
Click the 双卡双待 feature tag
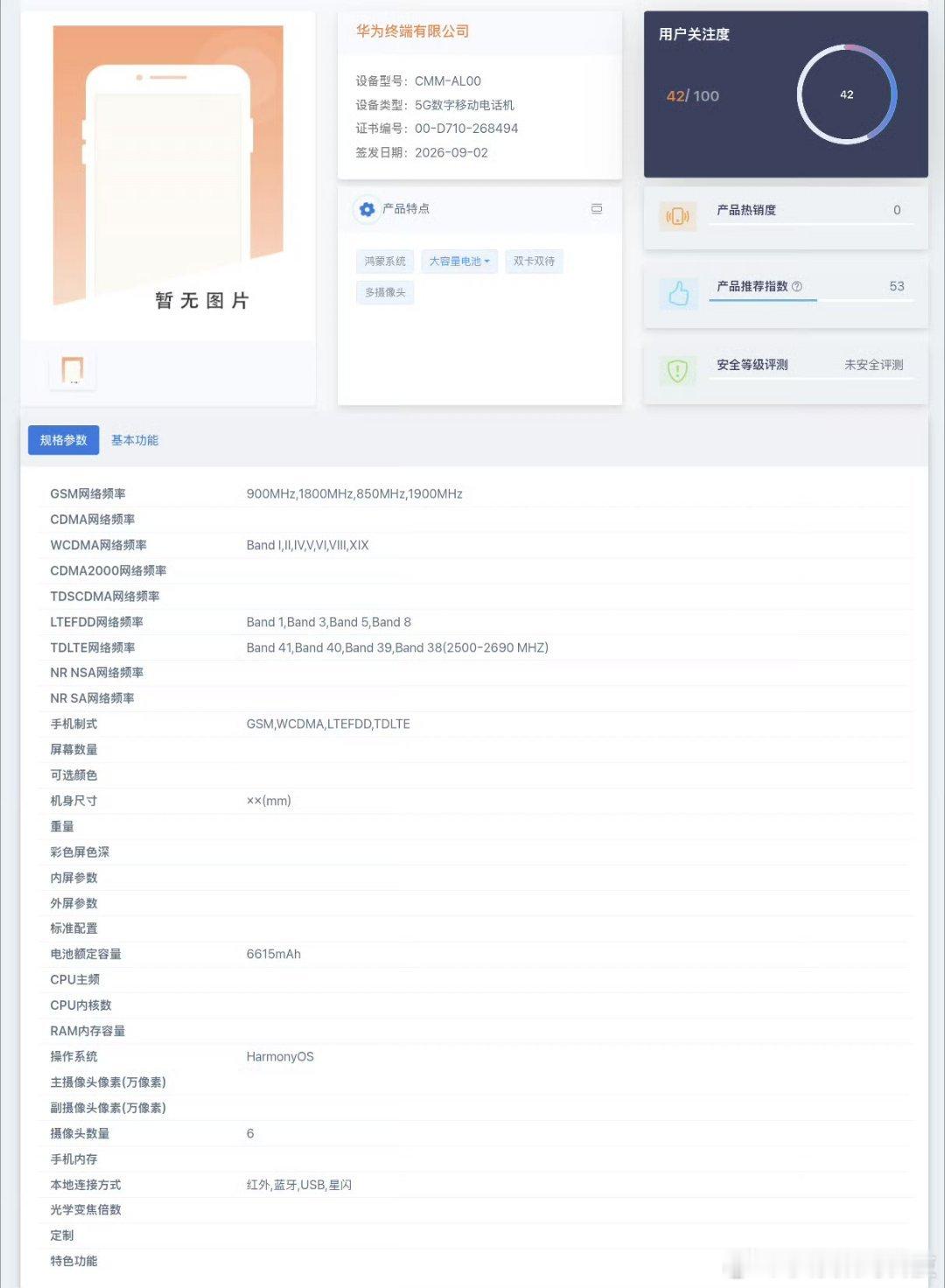pyautogui.click(x=534, y=262)
